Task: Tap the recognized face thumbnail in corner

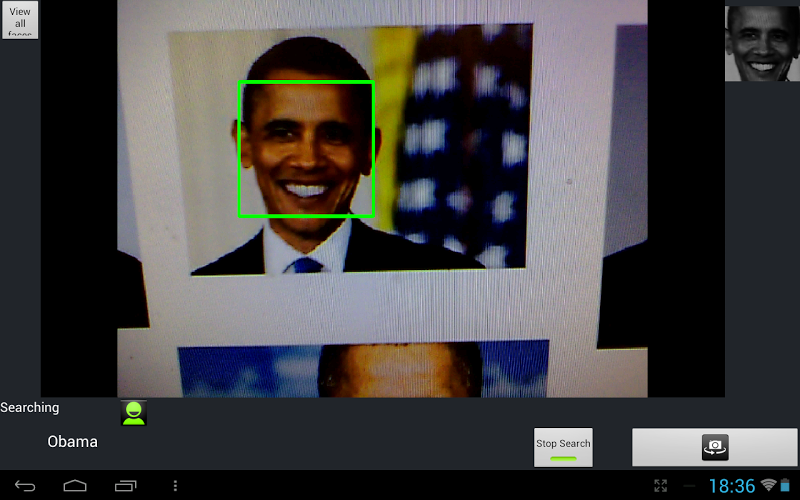Action: [x=762, y=43]
